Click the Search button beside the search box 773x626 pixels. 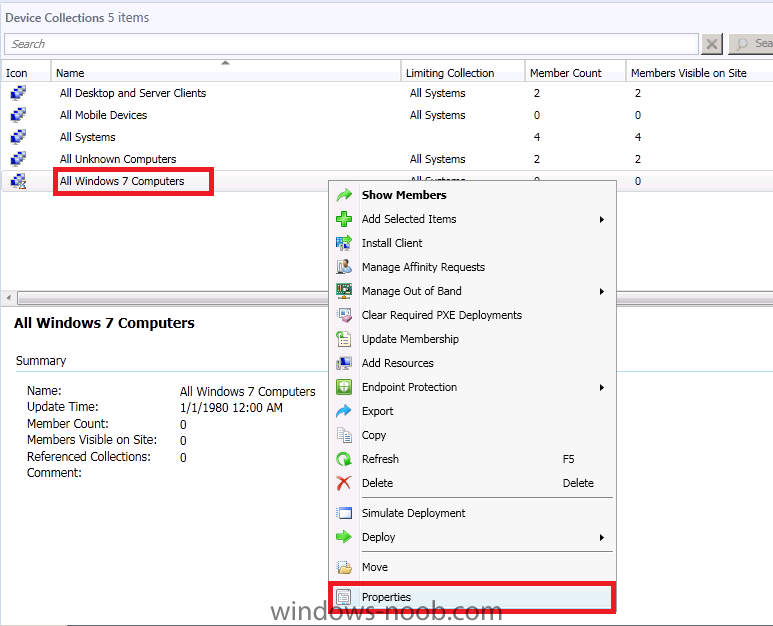(751, 44)
